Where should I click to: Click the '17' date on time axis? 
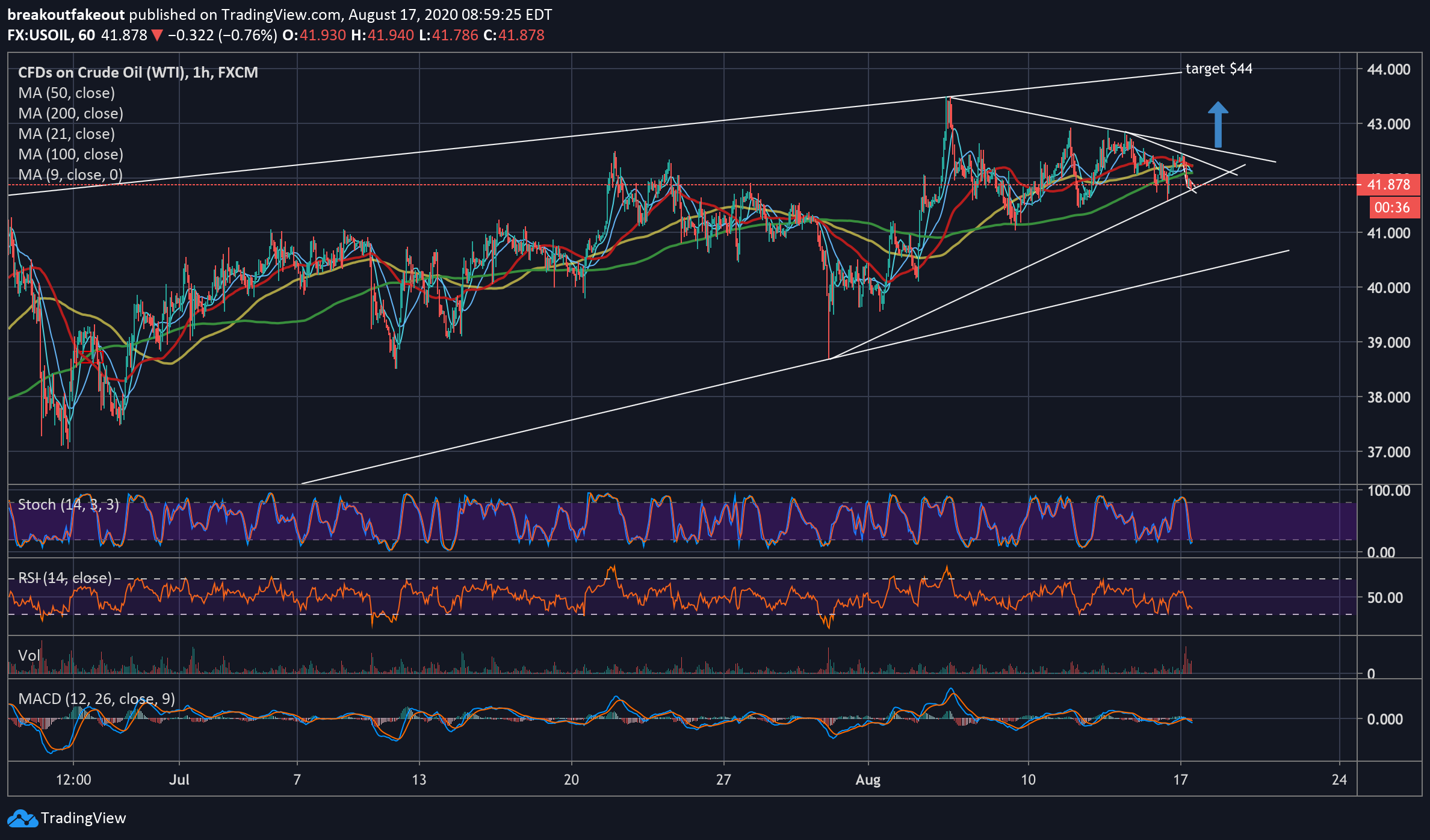(1180, 780)
